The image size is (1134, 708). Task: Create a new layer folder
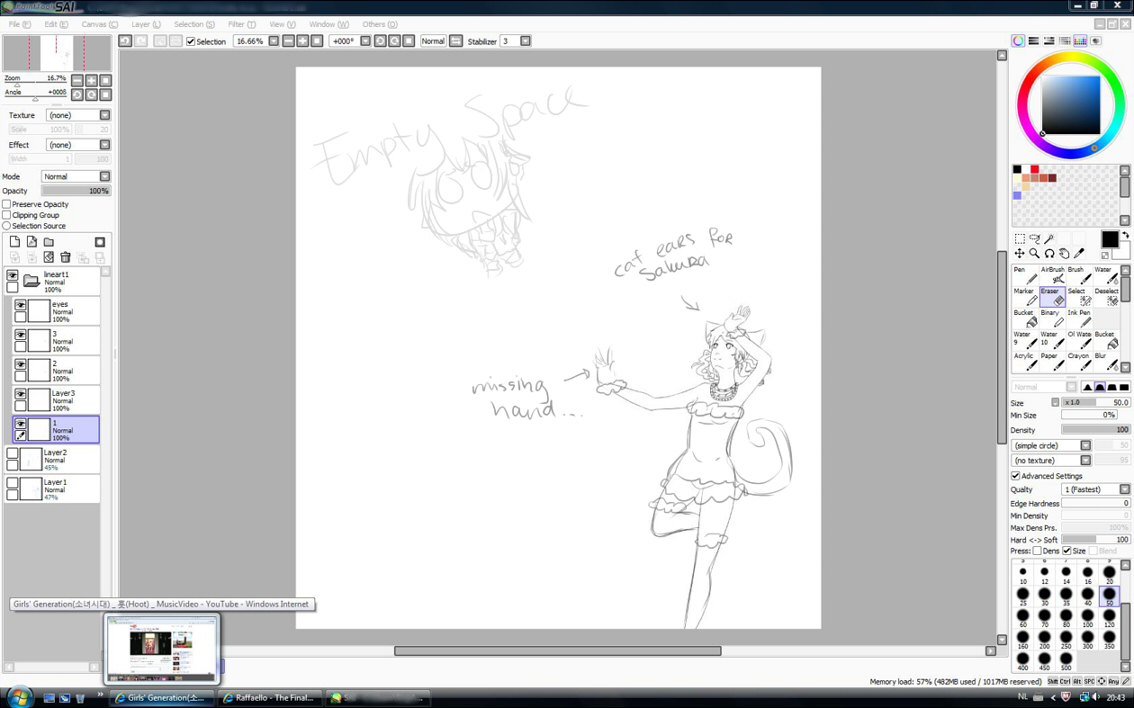coord(48,242)
